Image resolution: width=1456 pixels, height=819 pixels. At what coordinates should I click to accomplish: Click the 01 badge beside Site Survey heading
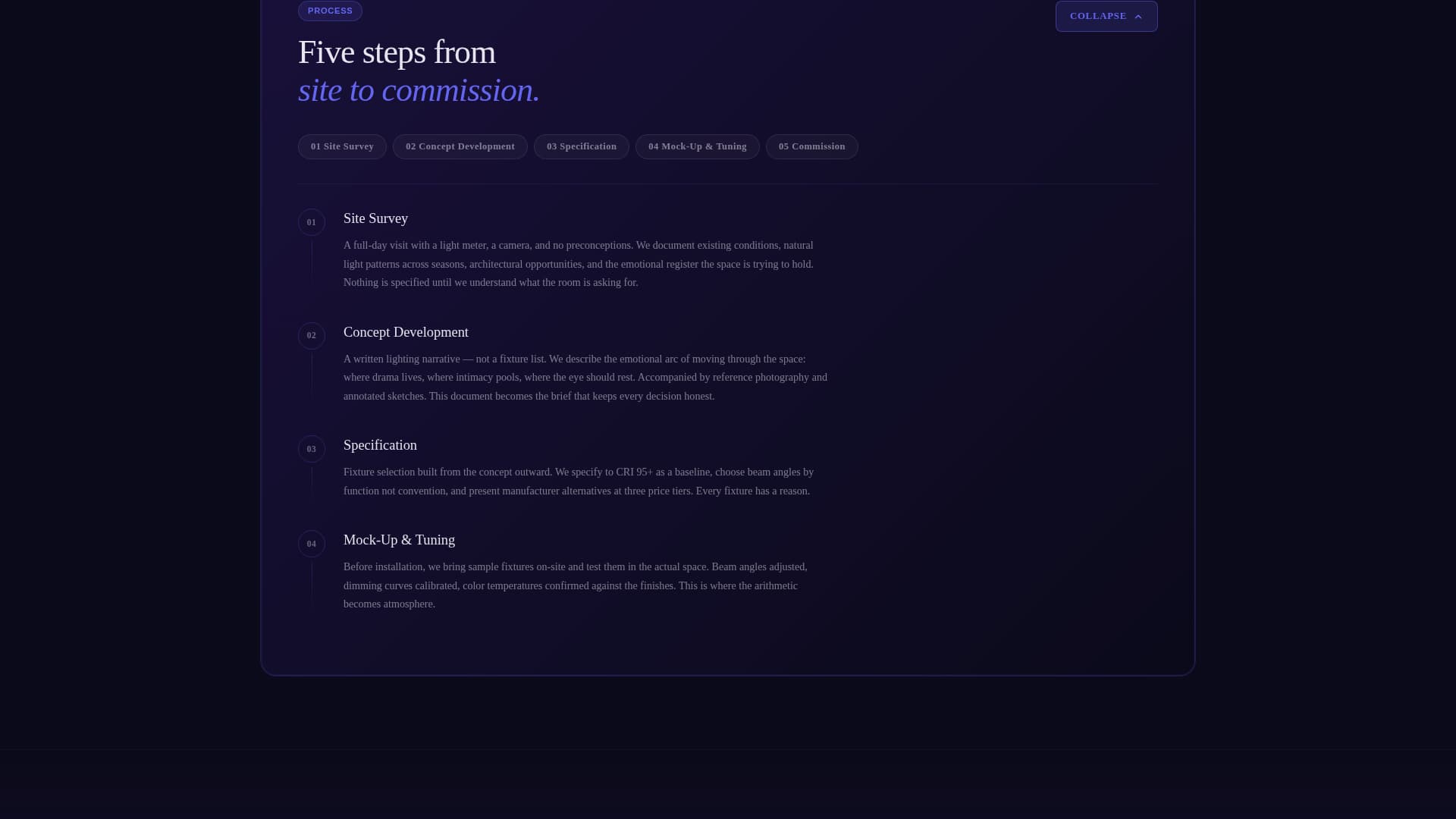(x=311, y=222)
